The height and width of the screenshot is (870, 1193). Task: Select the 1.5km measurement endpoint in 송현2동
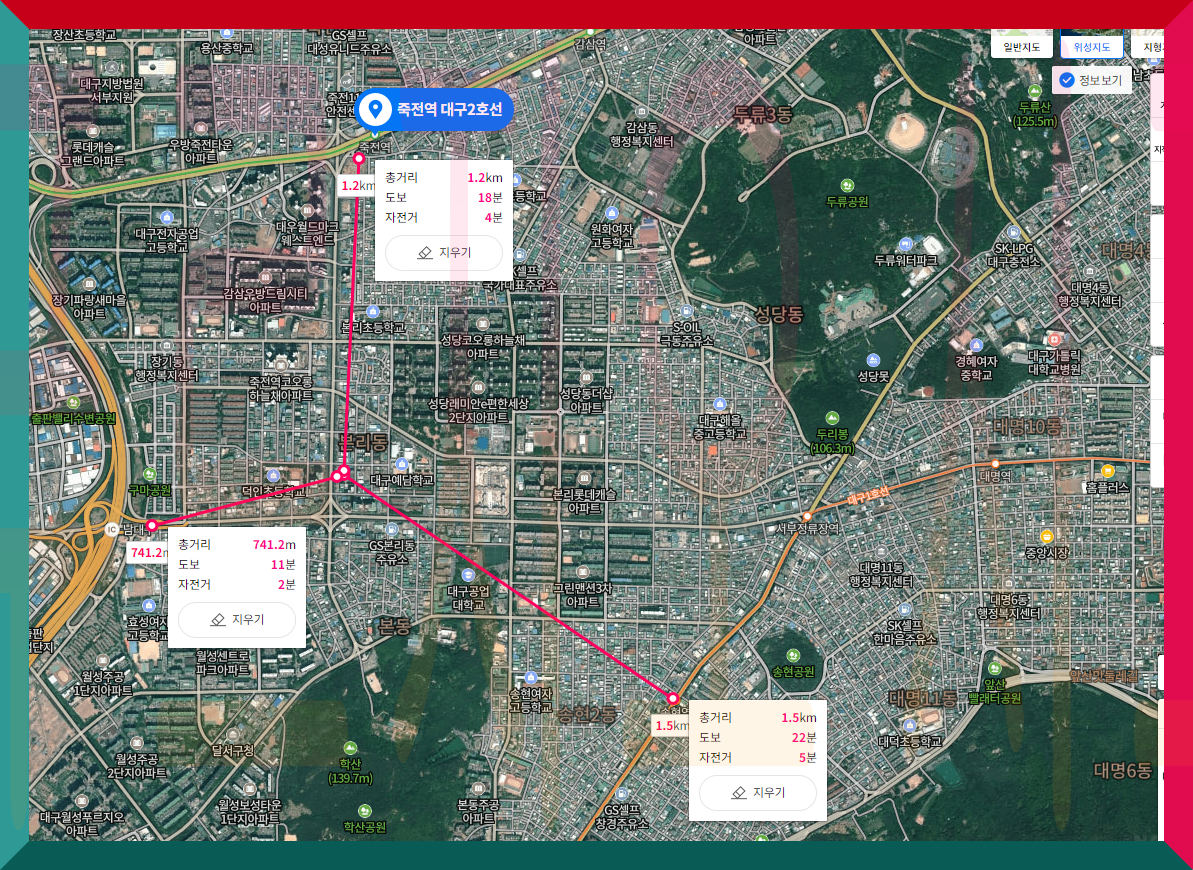click(673, 698)
